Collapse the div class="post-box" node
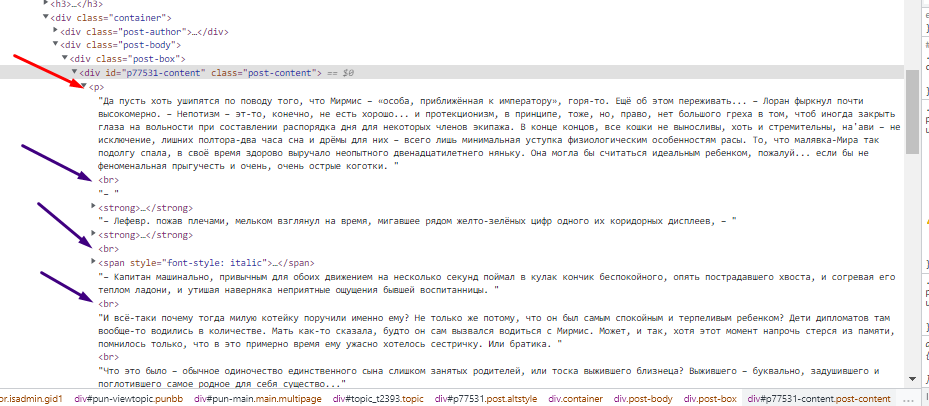The width and height of the screenshot is (929, 406). [x=65, y=59]
